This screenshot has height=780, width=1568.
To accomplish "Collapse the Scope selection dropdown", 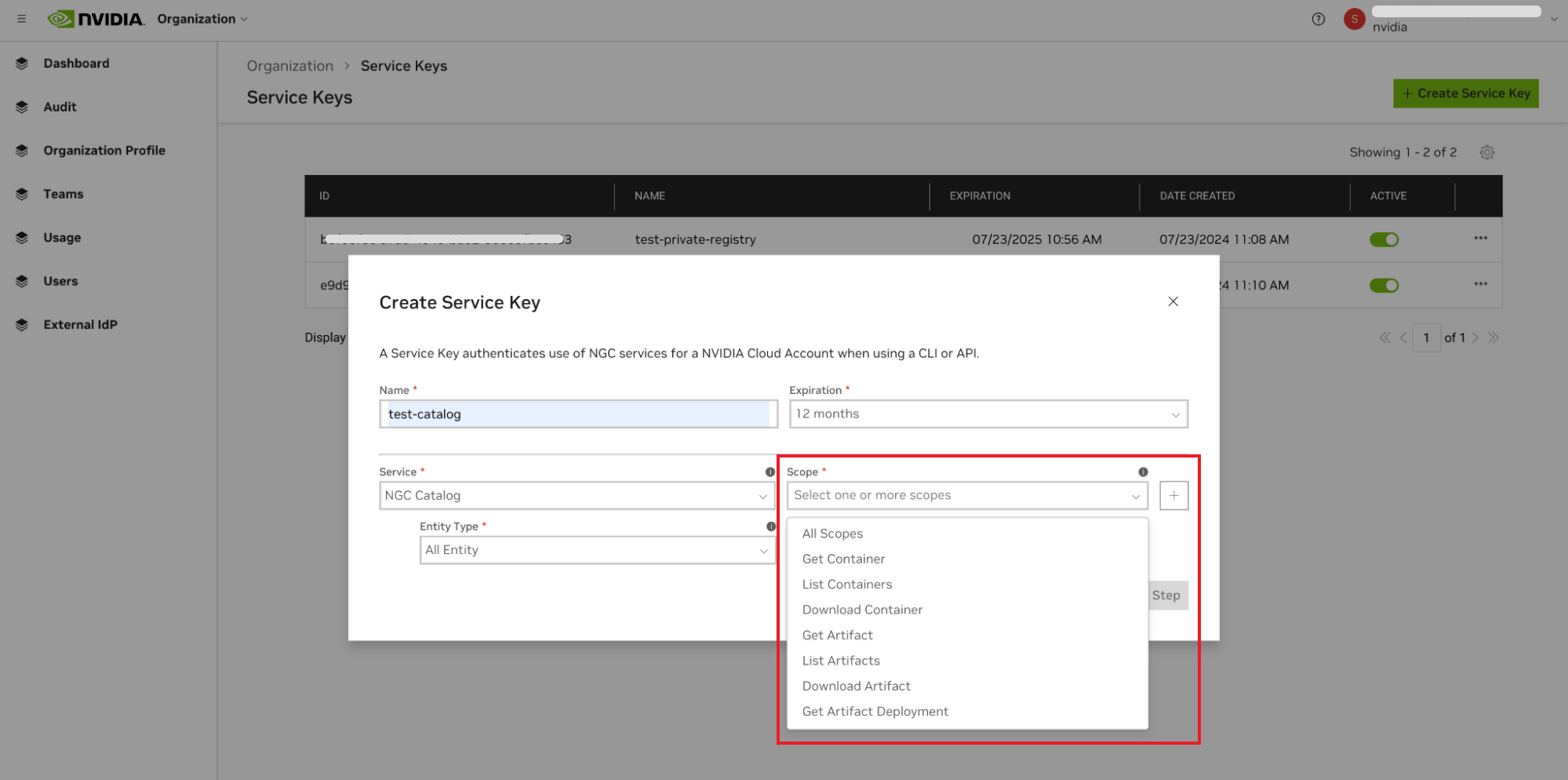I will 967,495.
